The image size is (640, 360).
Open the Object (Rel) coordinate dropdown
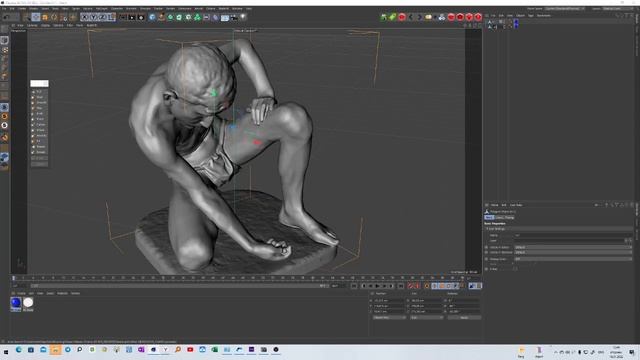(389, 317)
